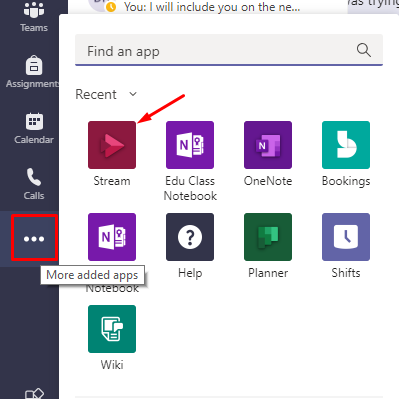Click the Wiki label text
This screenshot has width=399, height=399.
point(112,365)
